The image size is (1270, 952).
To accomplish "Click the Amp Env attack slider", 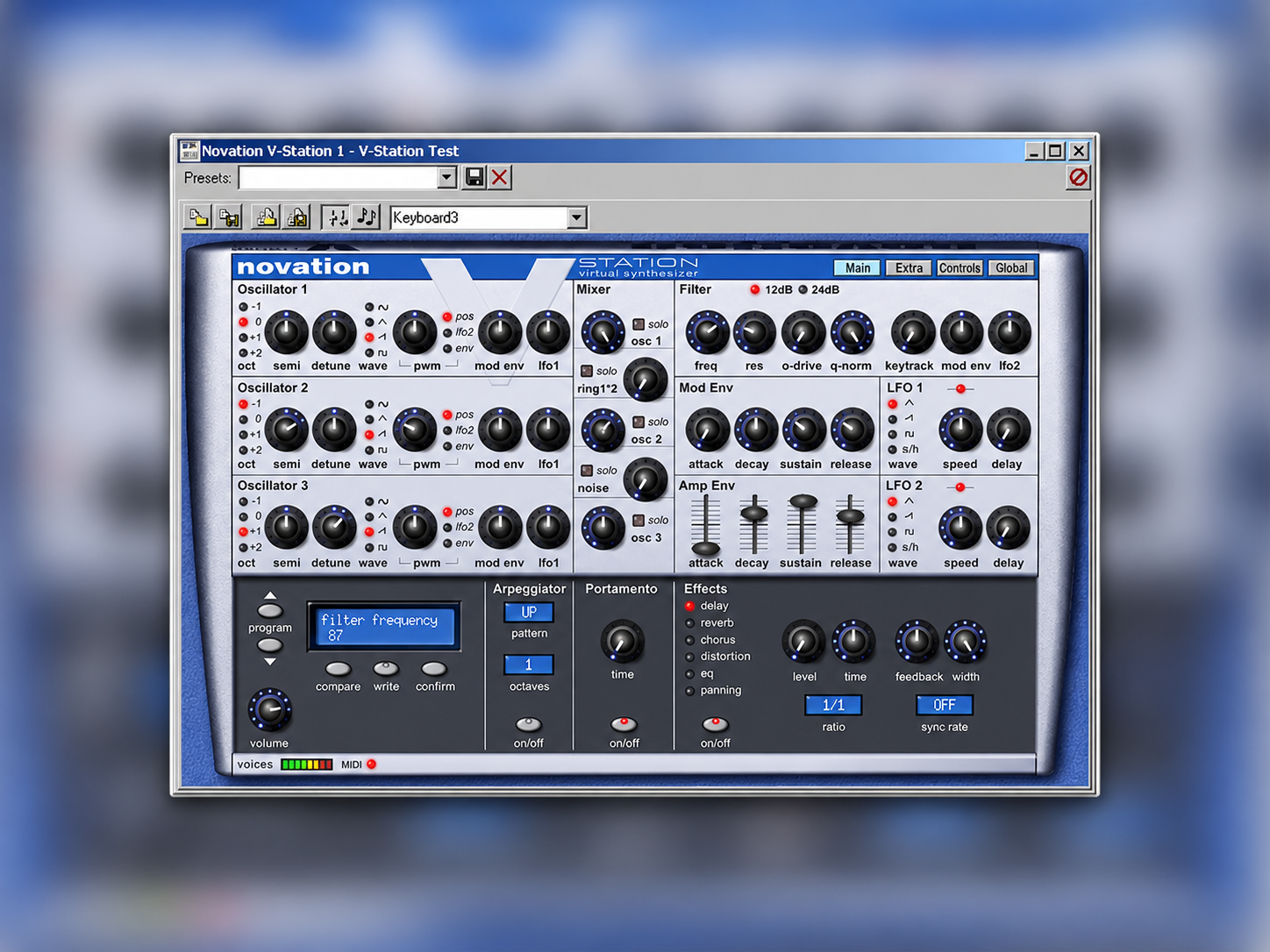I will click(705, 549).
